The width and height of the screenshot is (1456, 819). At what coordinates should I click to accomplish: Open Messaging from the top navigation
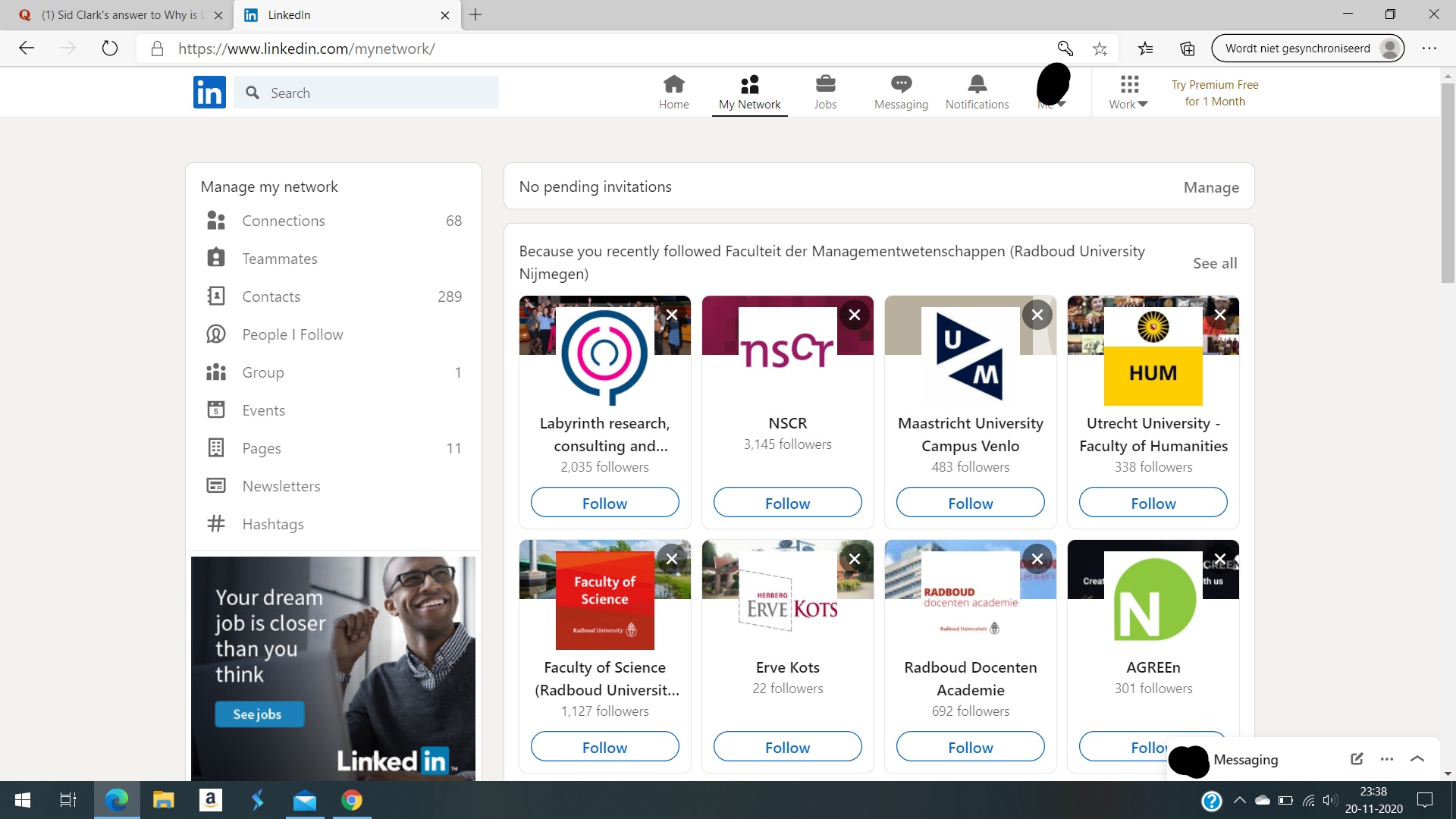pyautogui.click(x=901, y=93)
